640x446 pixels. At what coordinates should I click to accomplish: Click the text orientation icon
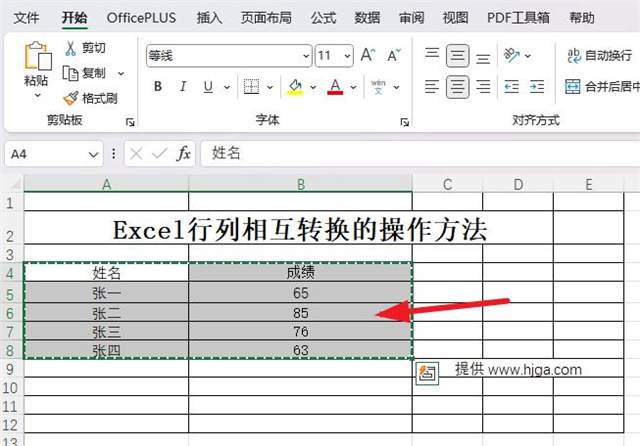(x=511, y=55)
